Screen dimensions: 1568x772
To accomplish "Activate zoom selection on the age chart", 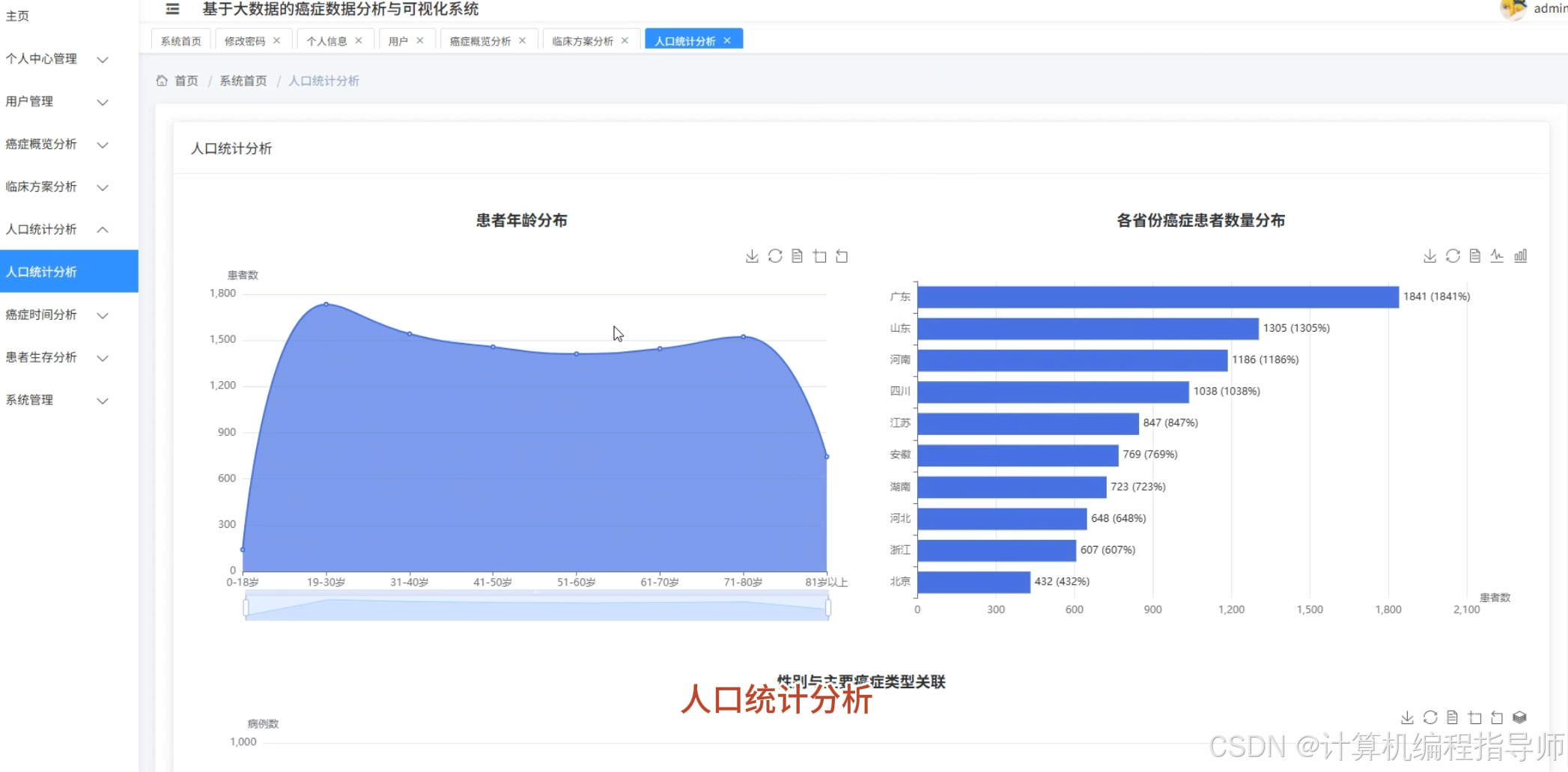I will [x=819, y=255].
